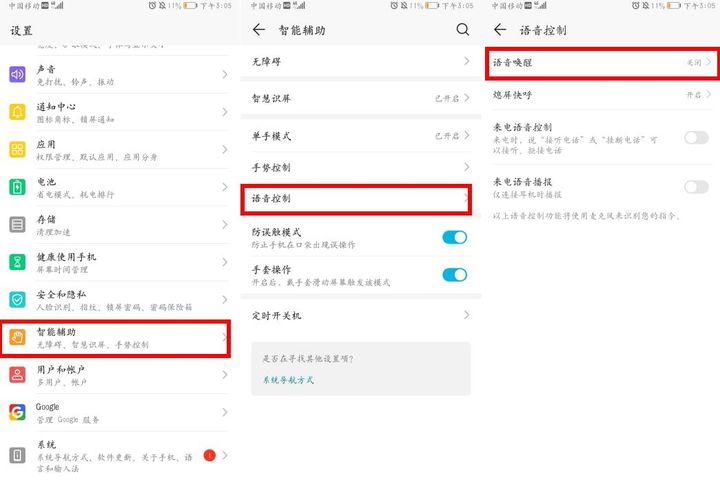Follow the 系统导航方式 link
This screenshot has height=482, width=720.
pyautogui.click(x=288, y=380)
